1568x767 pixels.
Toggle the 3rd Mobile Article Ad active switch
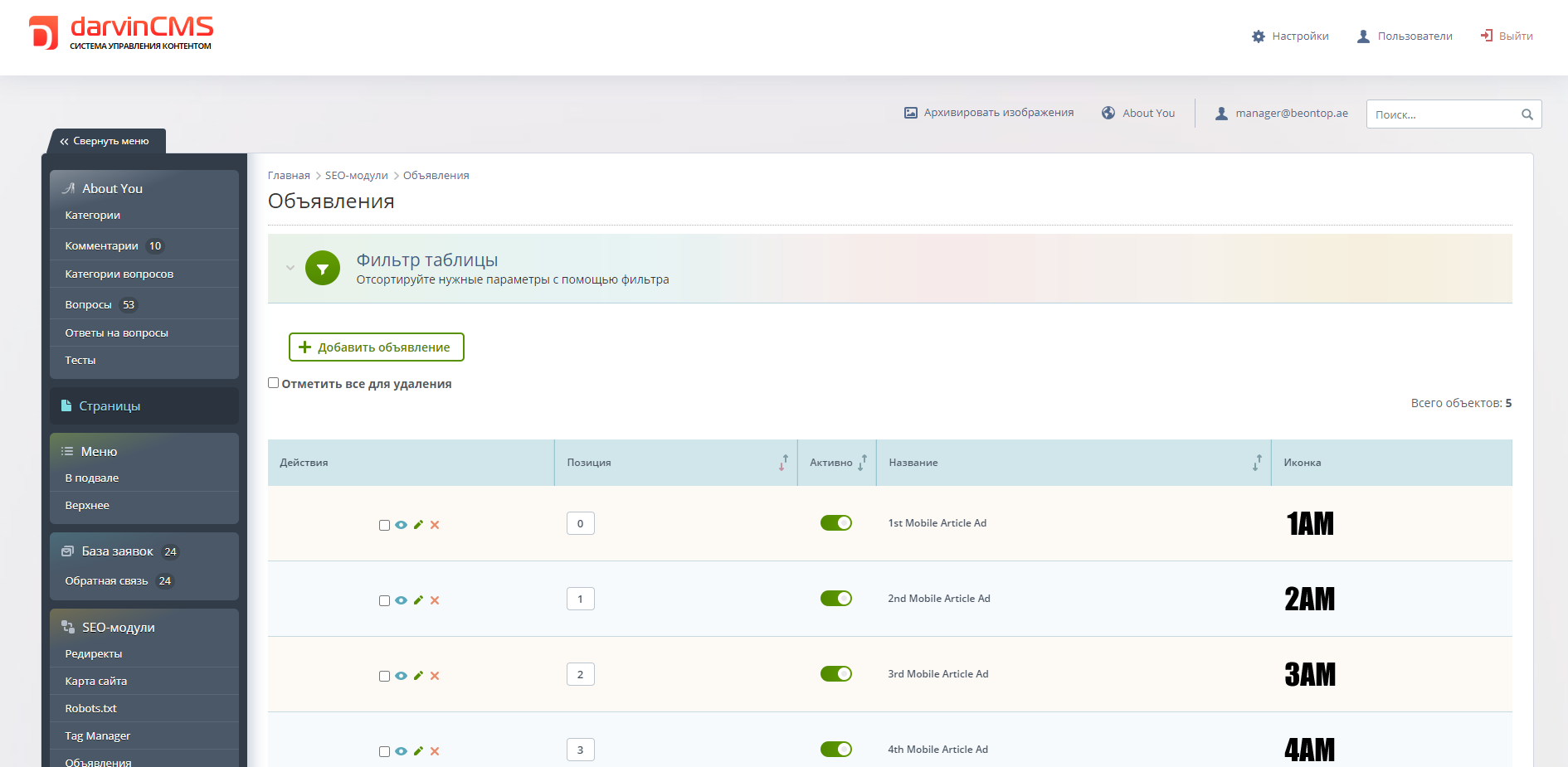(835, 674)
